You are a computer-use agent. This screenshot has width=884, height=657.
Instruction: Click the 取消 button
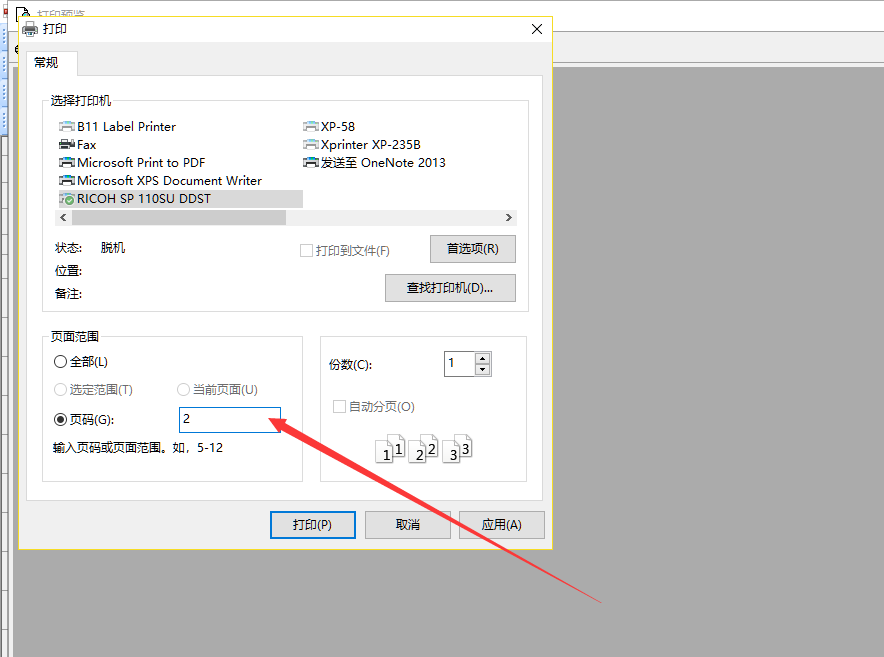coord(407,525)
